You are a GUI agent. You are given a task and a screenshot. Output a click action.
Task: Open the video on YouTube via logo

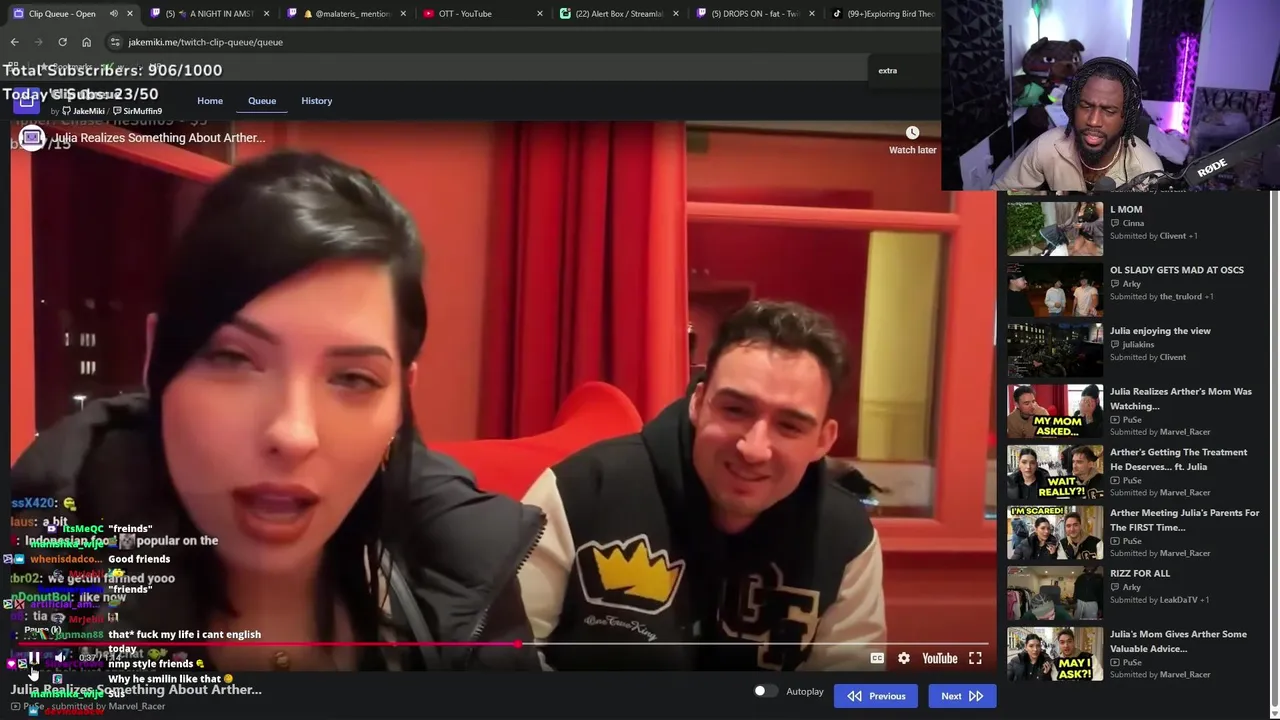(x=940, y=658)
